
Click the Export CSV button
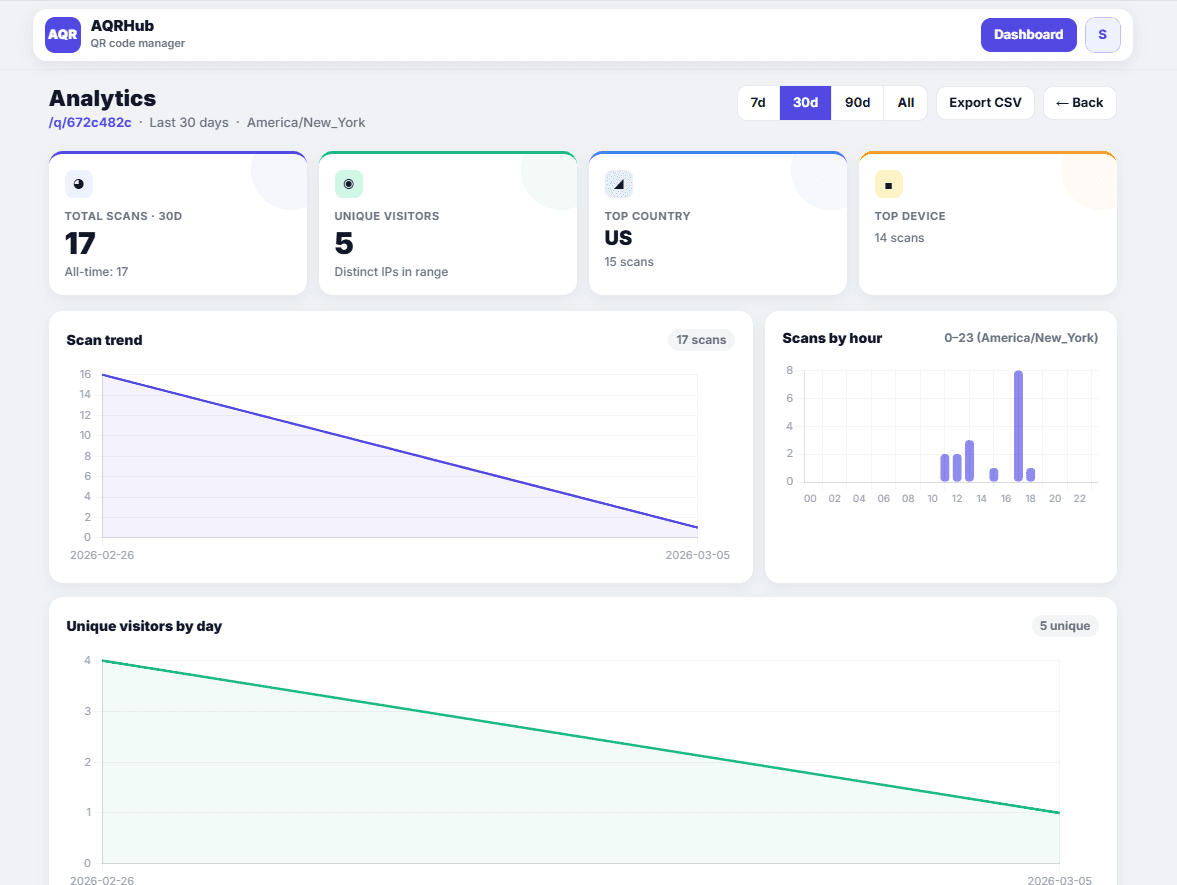(985, 102)
